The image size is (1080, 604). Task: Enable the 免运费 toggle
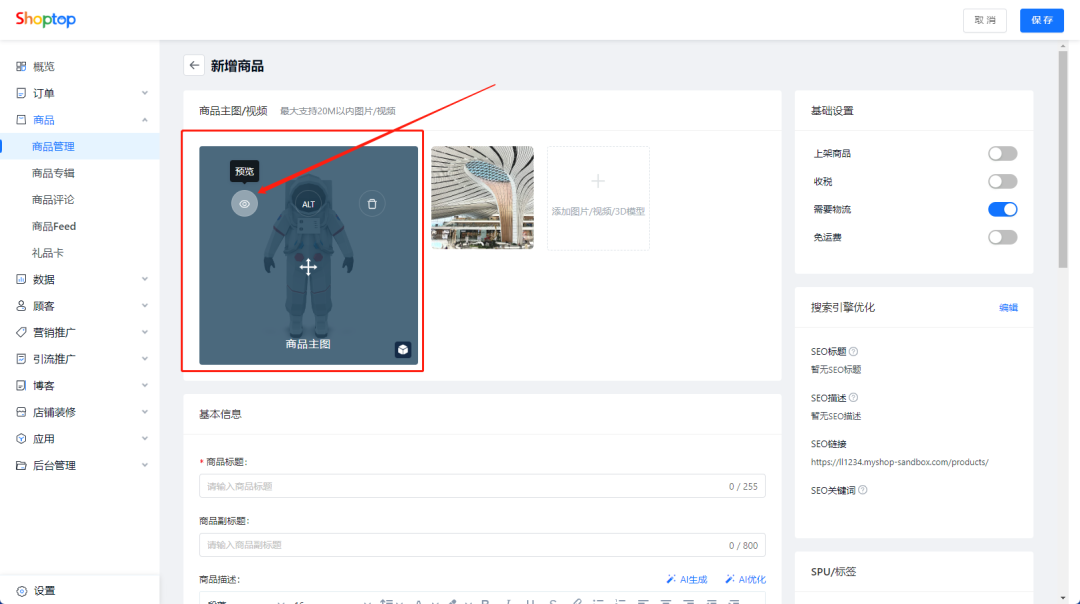click(x=1002, y=237)
